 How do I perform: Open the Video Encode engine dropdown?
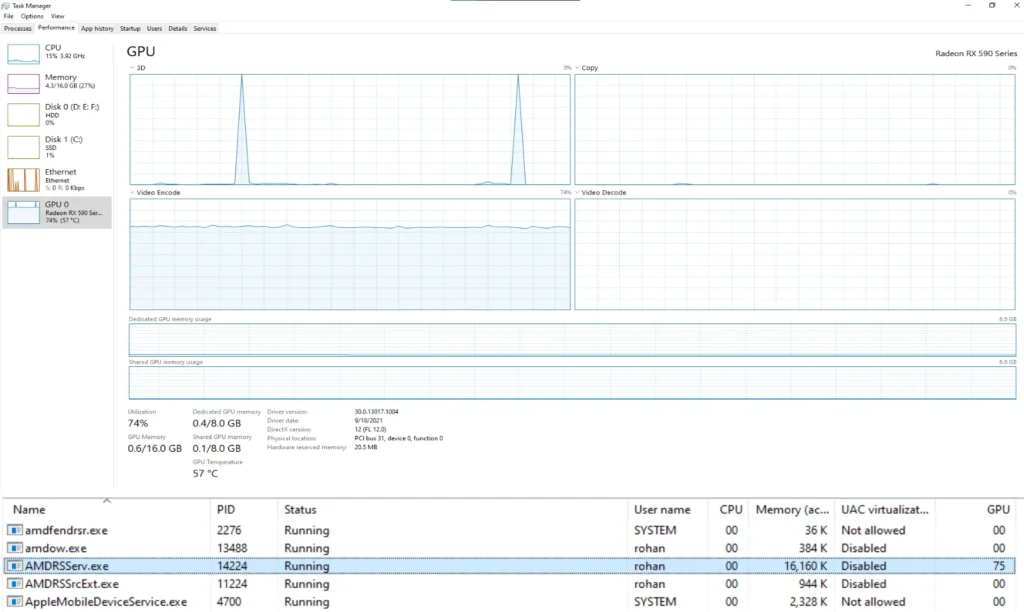click(x=133, y=192)
